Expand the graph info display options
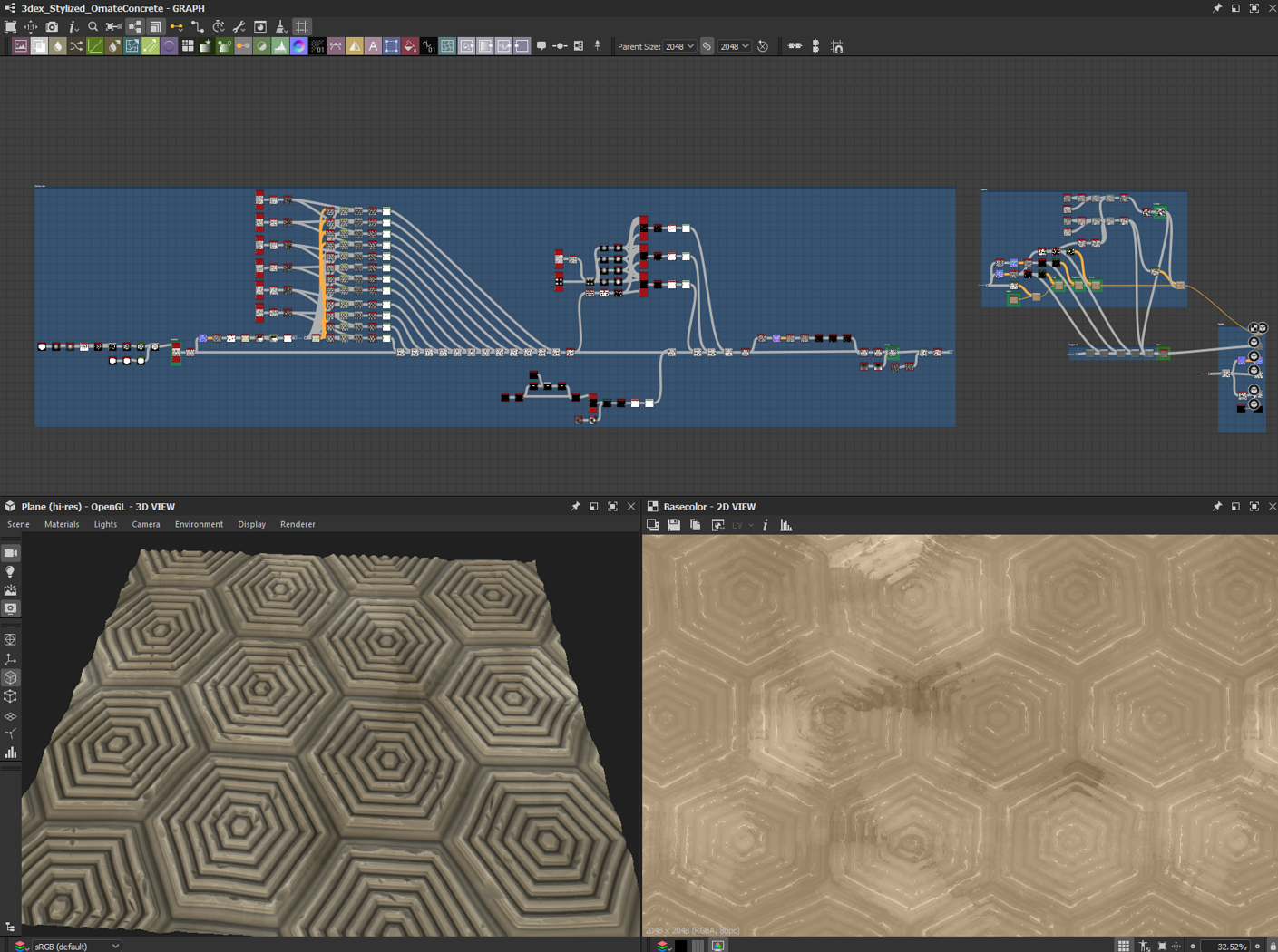This screenshot has width=1278, height=952. tap(73, 27)
